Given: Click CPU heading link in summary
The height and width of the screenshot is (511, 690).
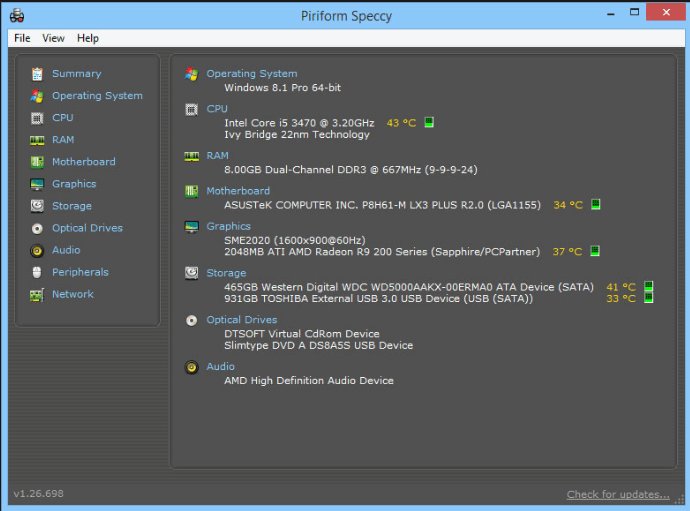Looking at the screenshot, I should tap(217, 109).
